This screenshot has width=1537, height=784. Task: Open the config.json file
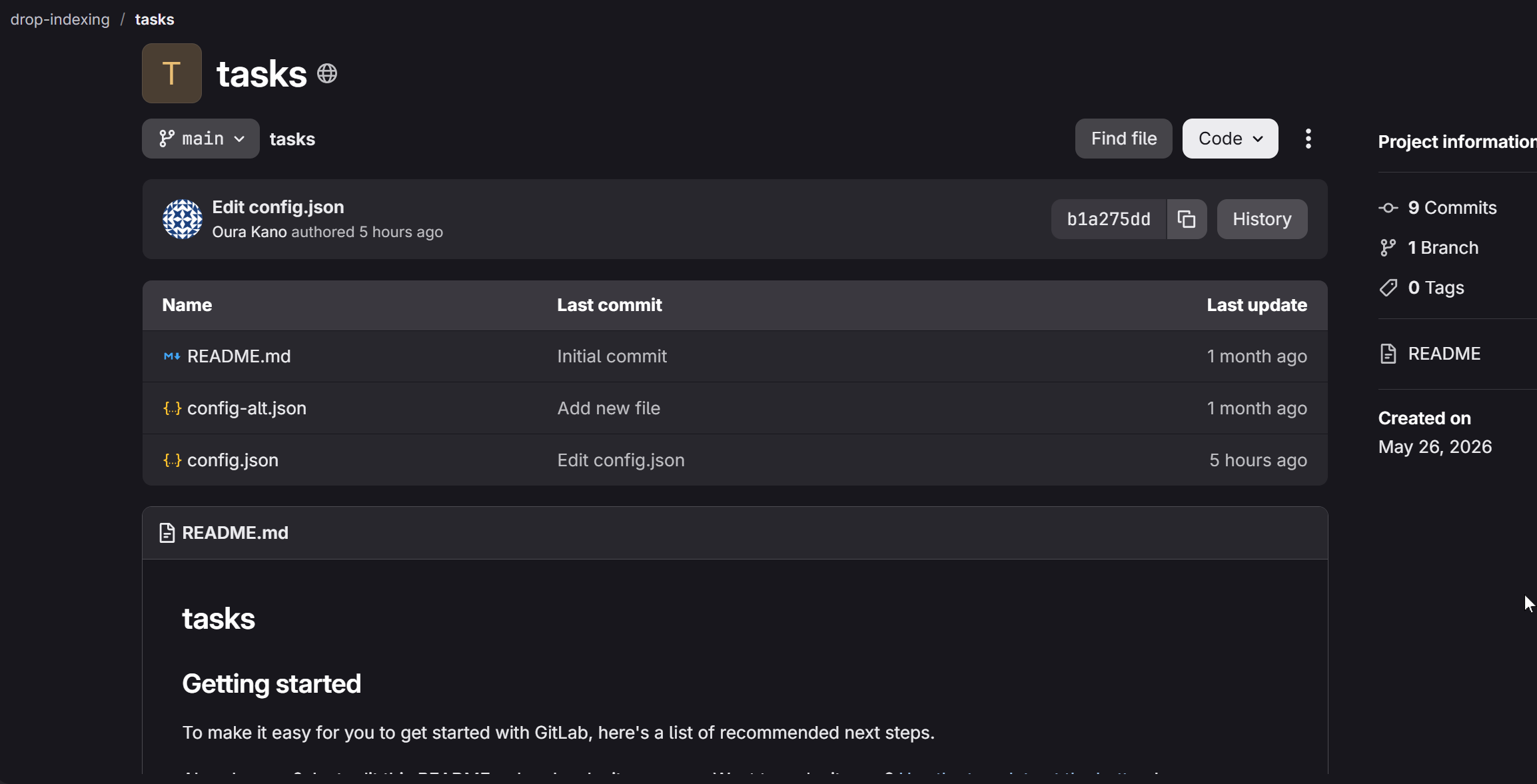tap(233, 460)
